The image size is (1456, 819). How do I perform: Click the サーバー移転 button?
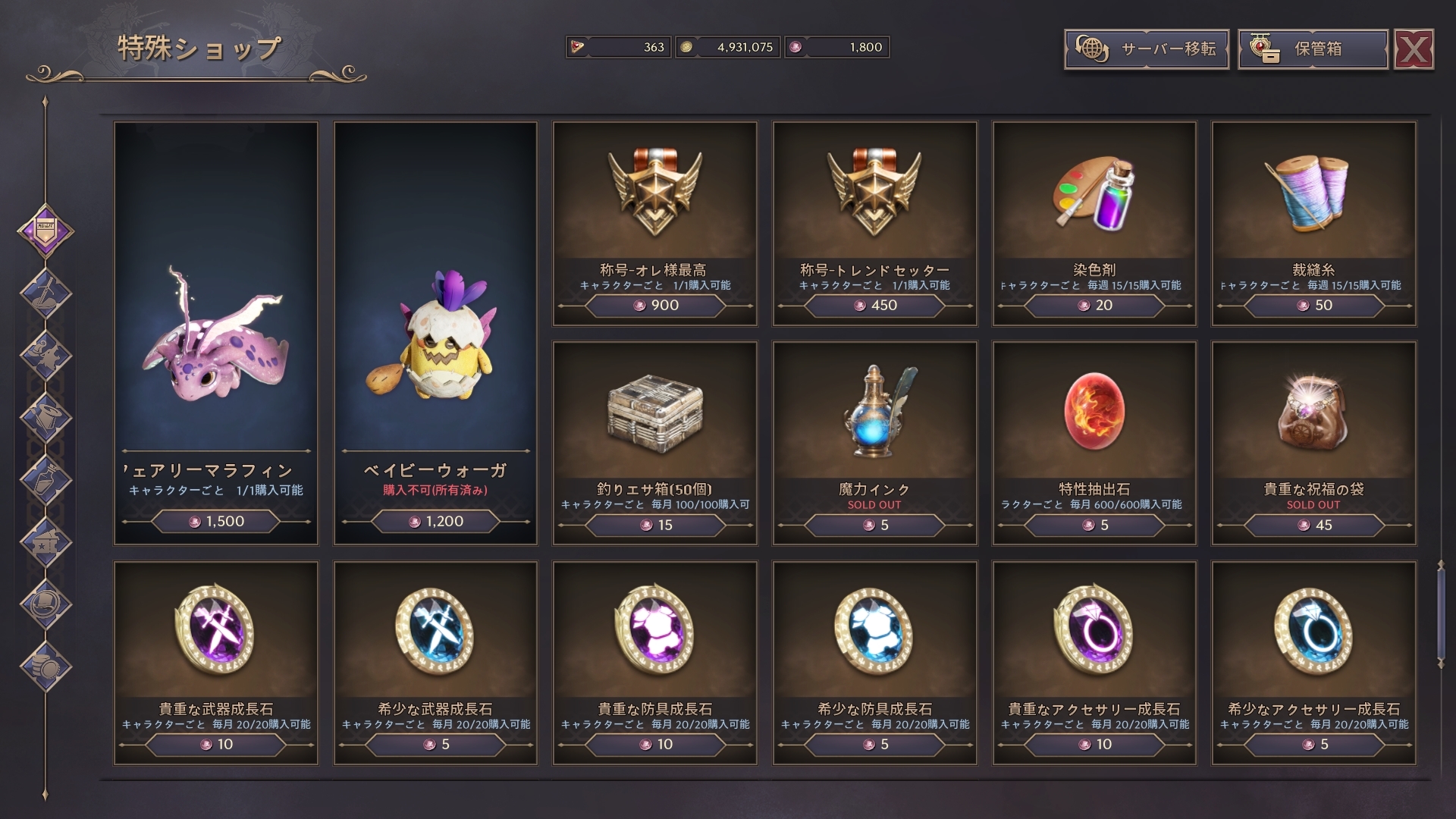[x=1147, y=49]
